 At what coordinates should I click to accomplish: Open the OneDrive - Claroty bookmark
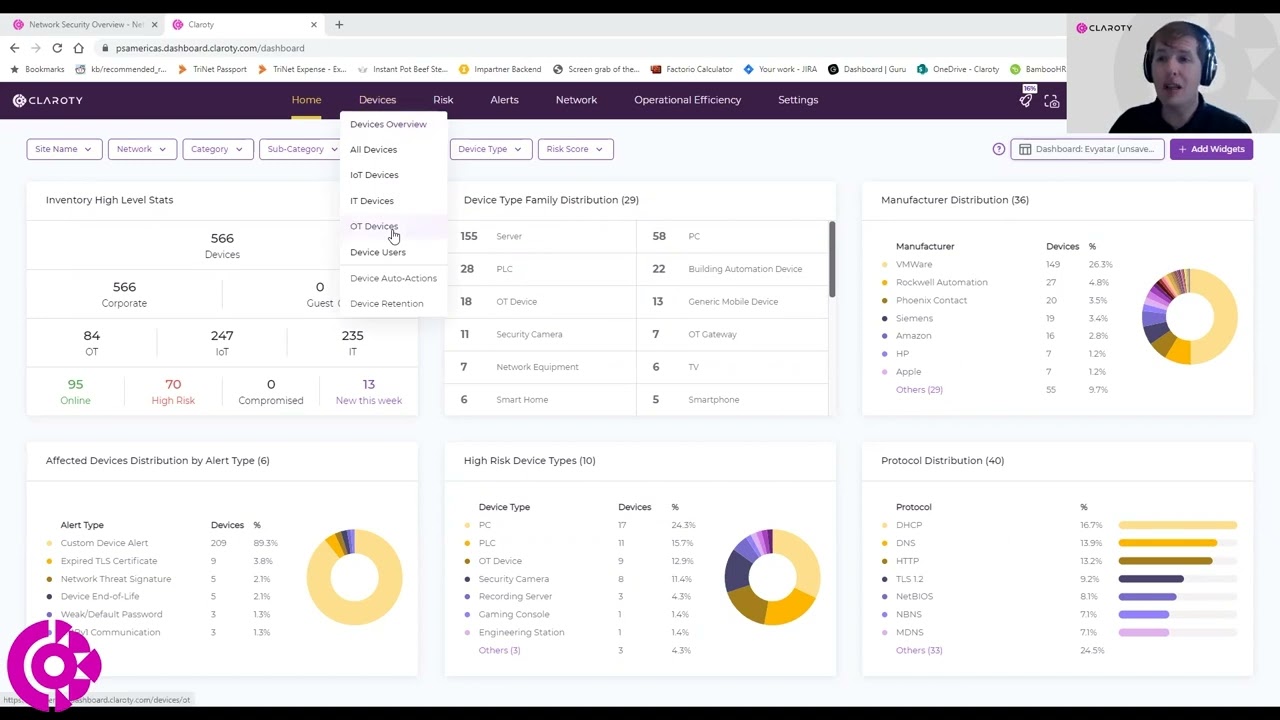957,69
